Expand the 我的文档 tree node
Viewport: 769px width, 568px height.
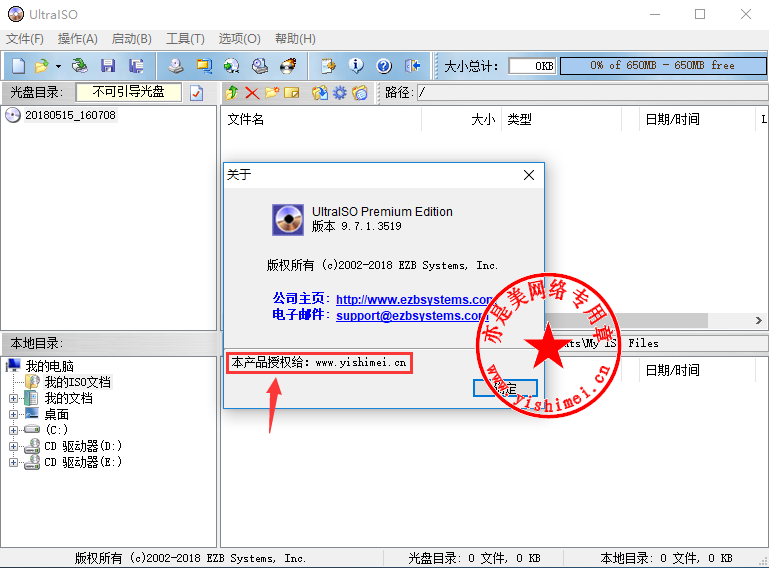[14, 398]
